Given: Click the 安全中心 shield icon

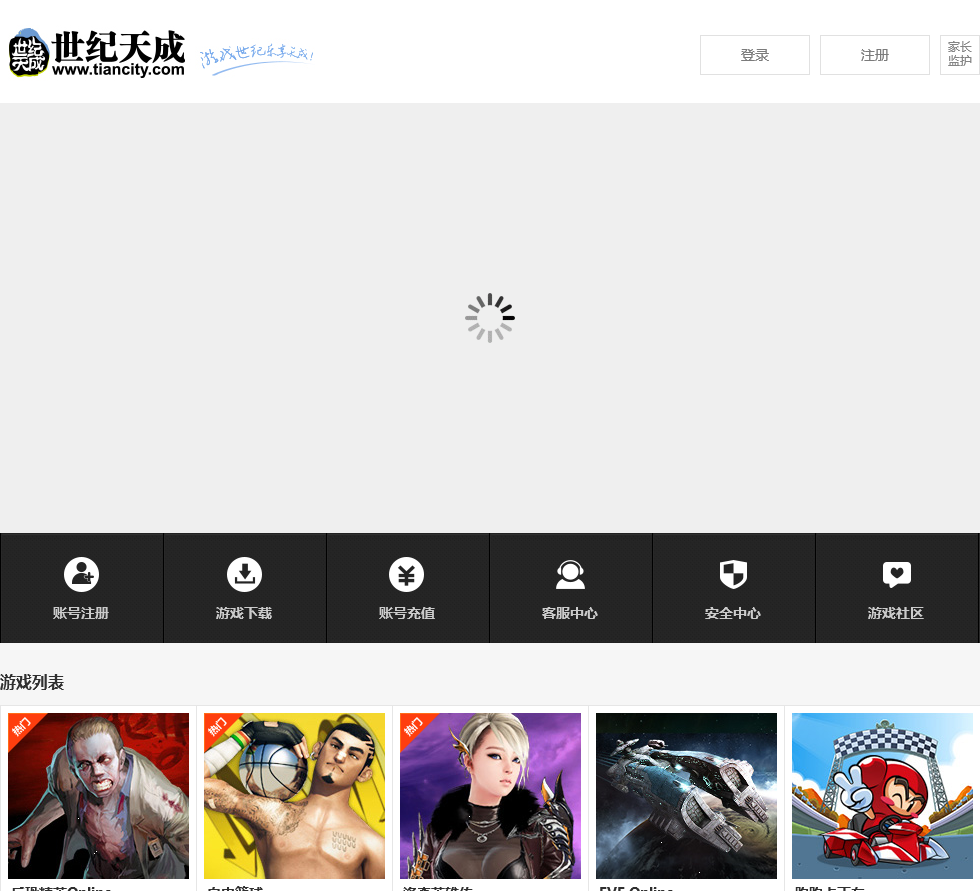Looking at the screenshot, I should coord(733,574).
